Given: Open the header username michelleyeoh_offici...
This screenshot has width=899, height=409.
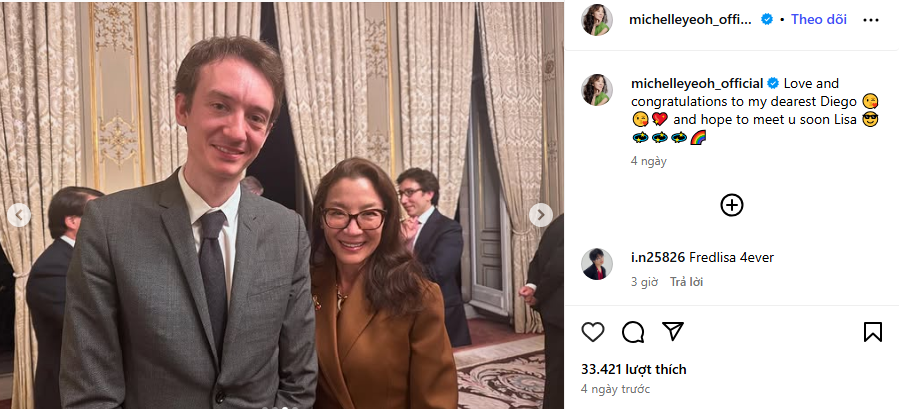Looking at the screenshot, I should (692, 19).
